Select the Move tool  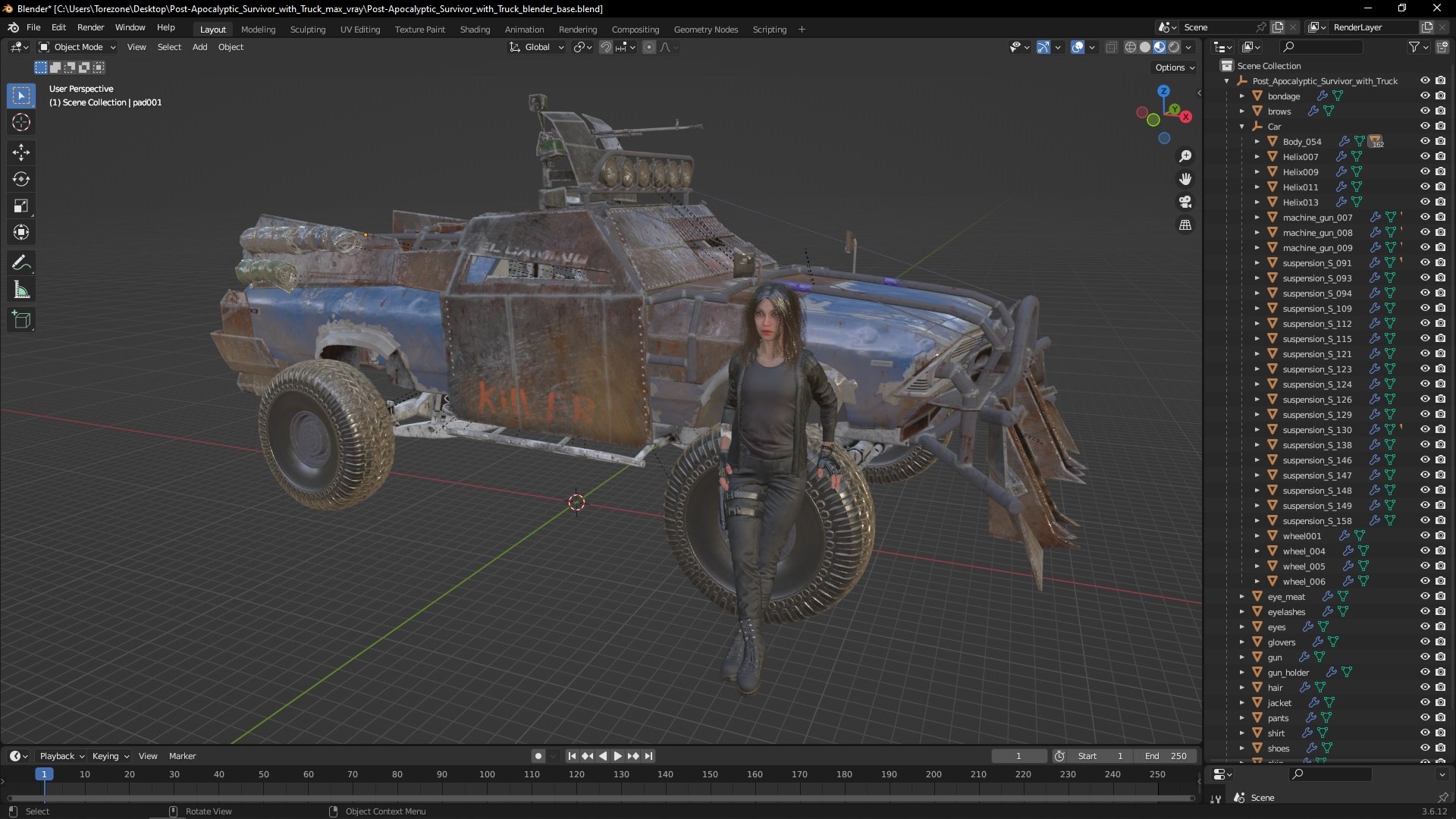click(x=21, y=152)
